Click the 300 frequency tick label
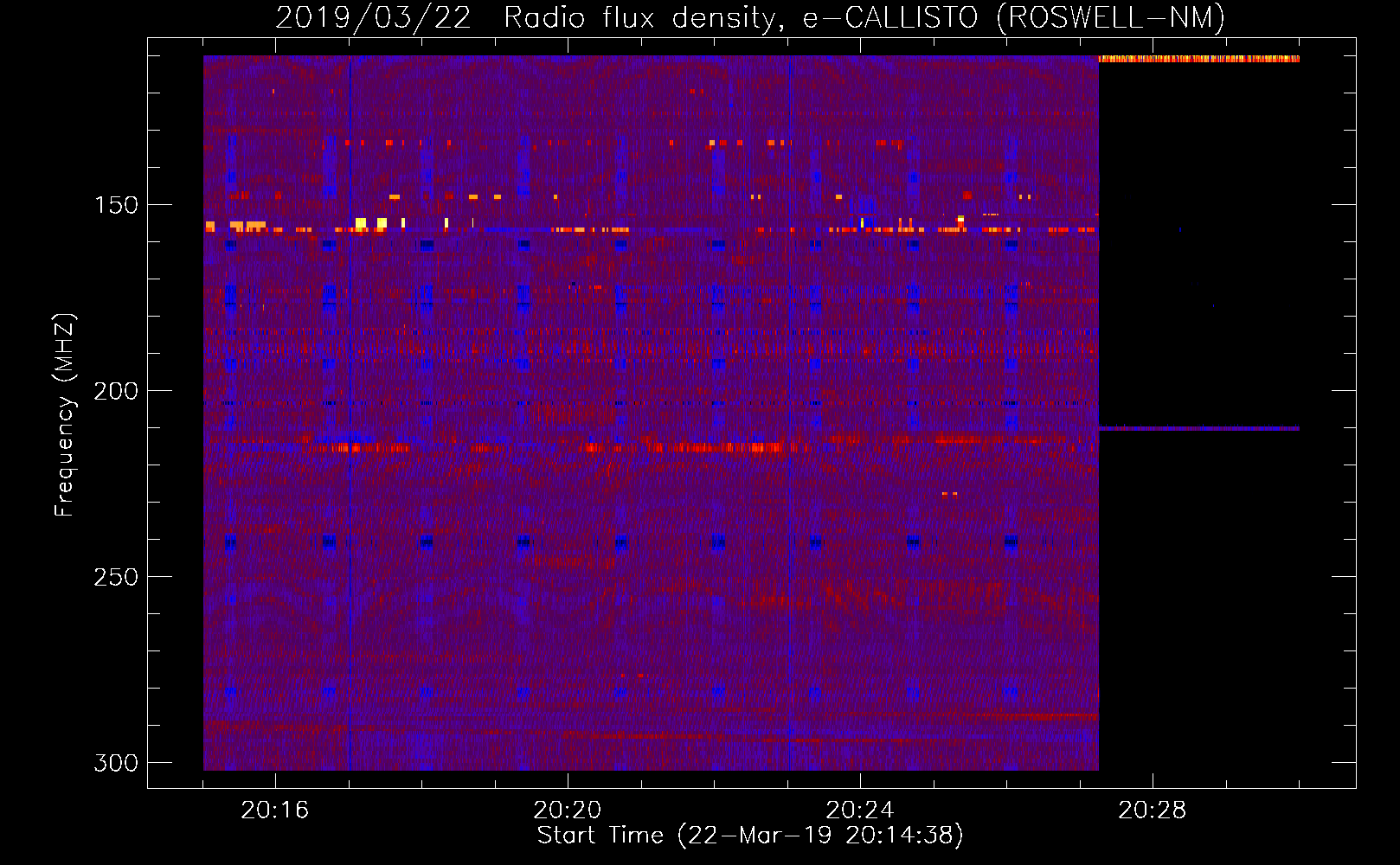Viewport: 1400px width, 865px height. pos(116,763)
